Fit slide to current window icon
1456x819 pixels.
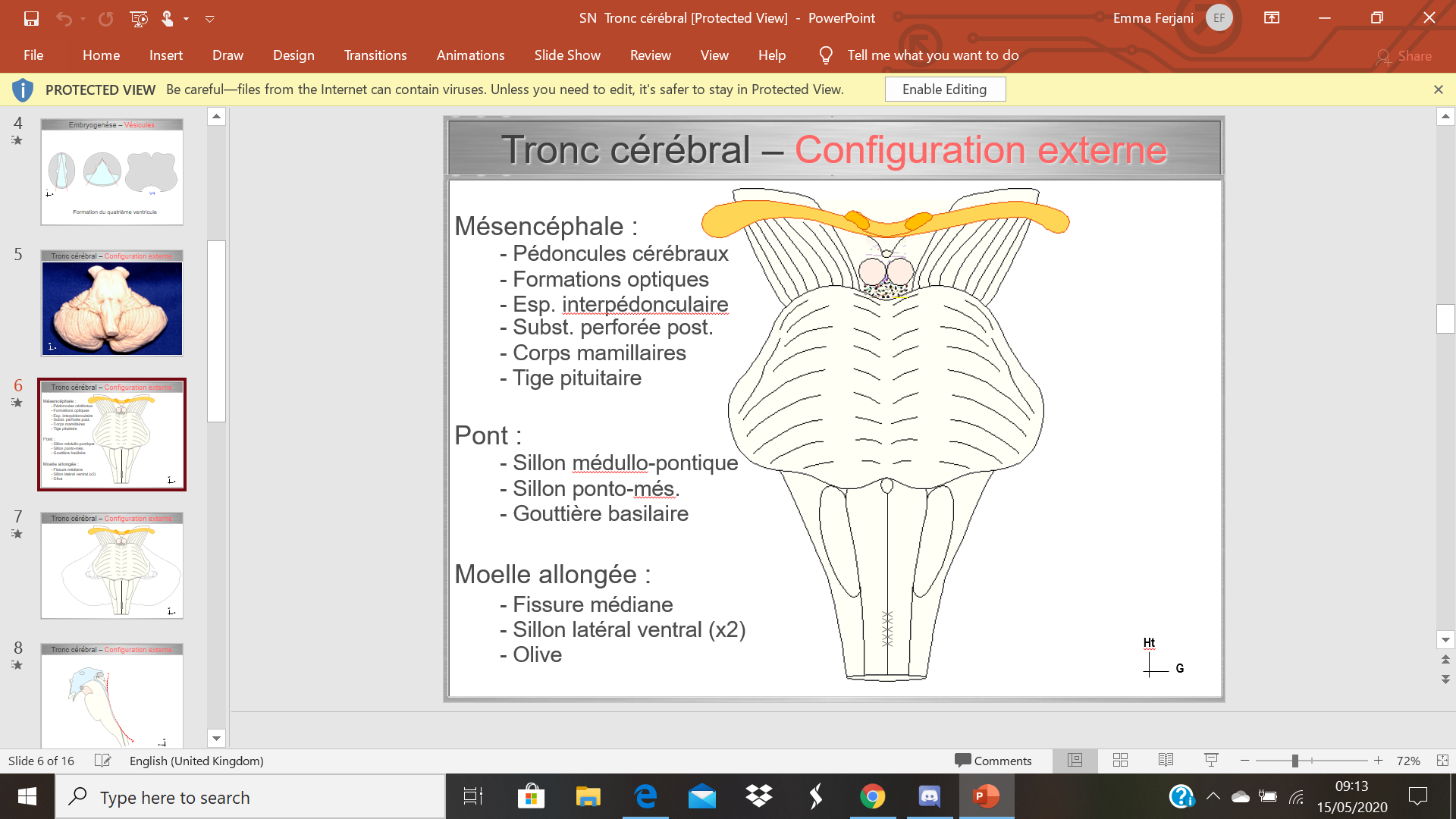click(1442, 761)
